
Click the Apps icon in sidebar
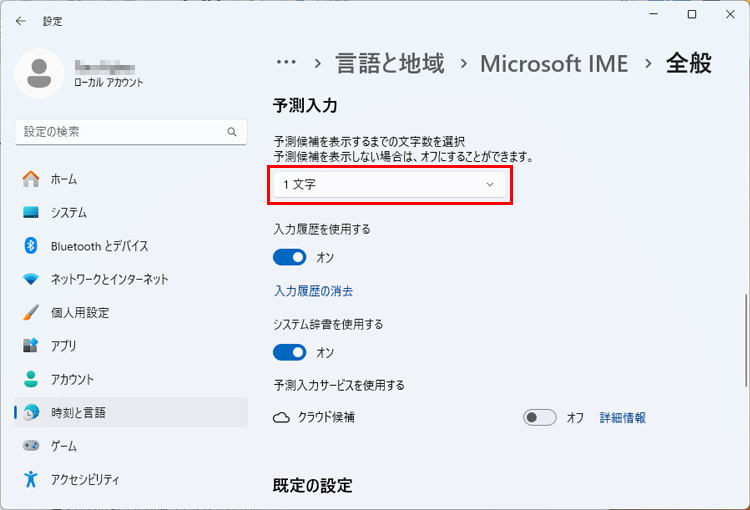[x=31, y=346]
